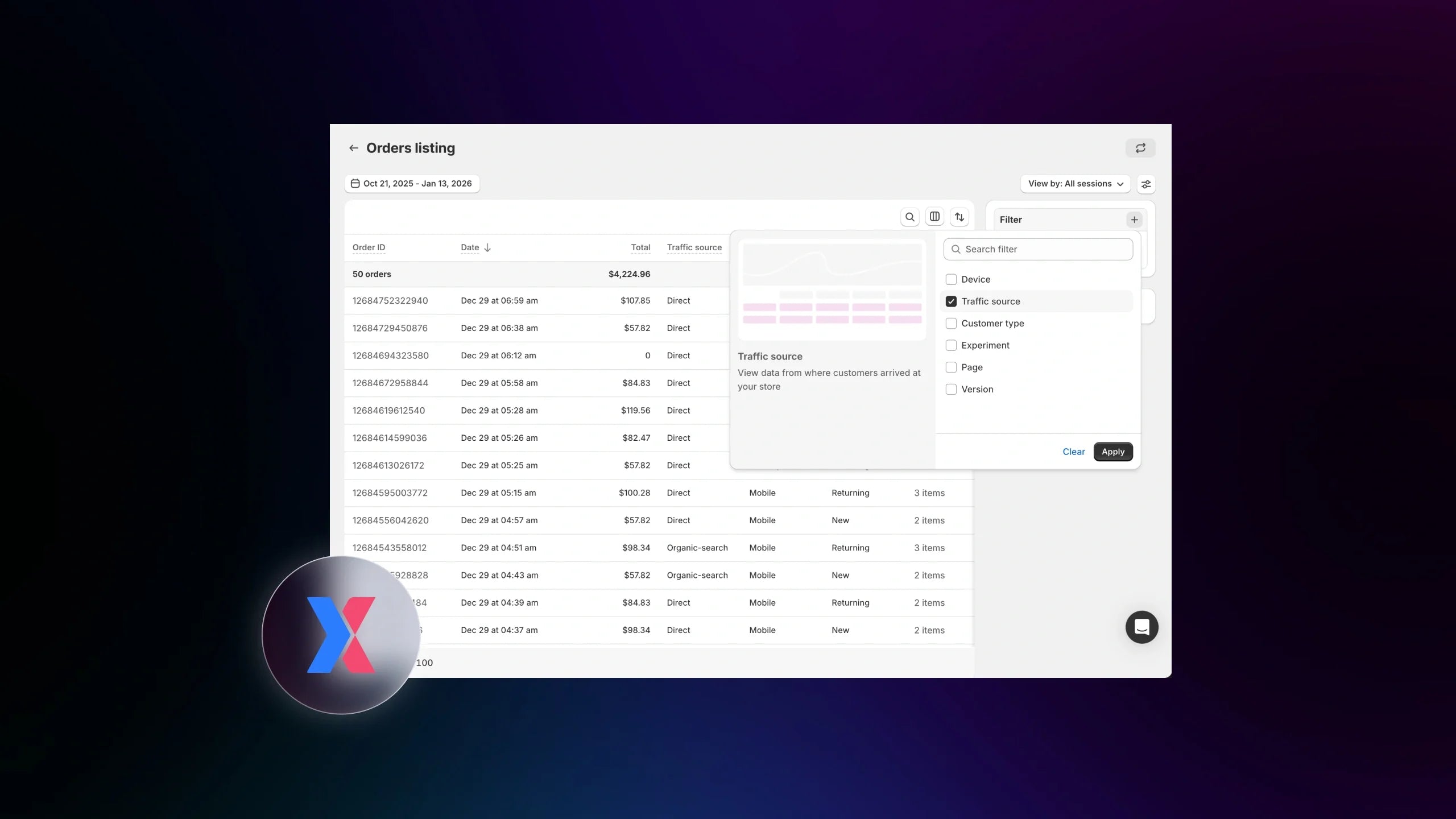The image size is (1456, 819).
Task: Enable the Device filter checkbox
Action: pyautogui.click(x=951, y=279)
